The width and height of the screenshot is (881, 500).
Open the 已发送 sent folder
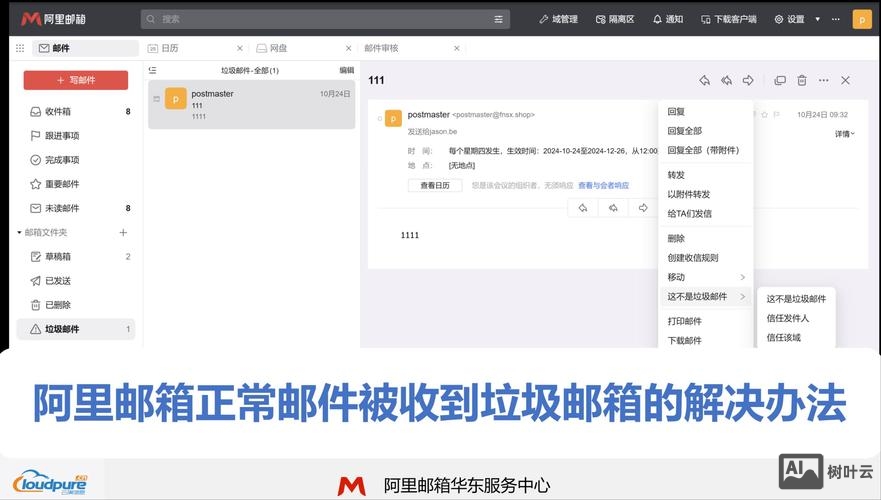pos(78,280)
